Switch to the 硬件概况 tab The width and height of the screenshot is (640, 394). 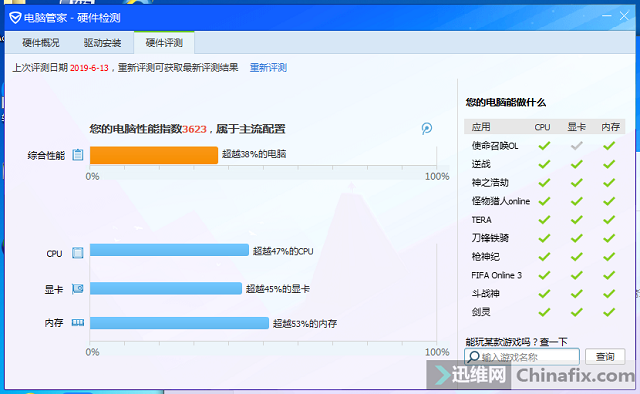[40, 43]
